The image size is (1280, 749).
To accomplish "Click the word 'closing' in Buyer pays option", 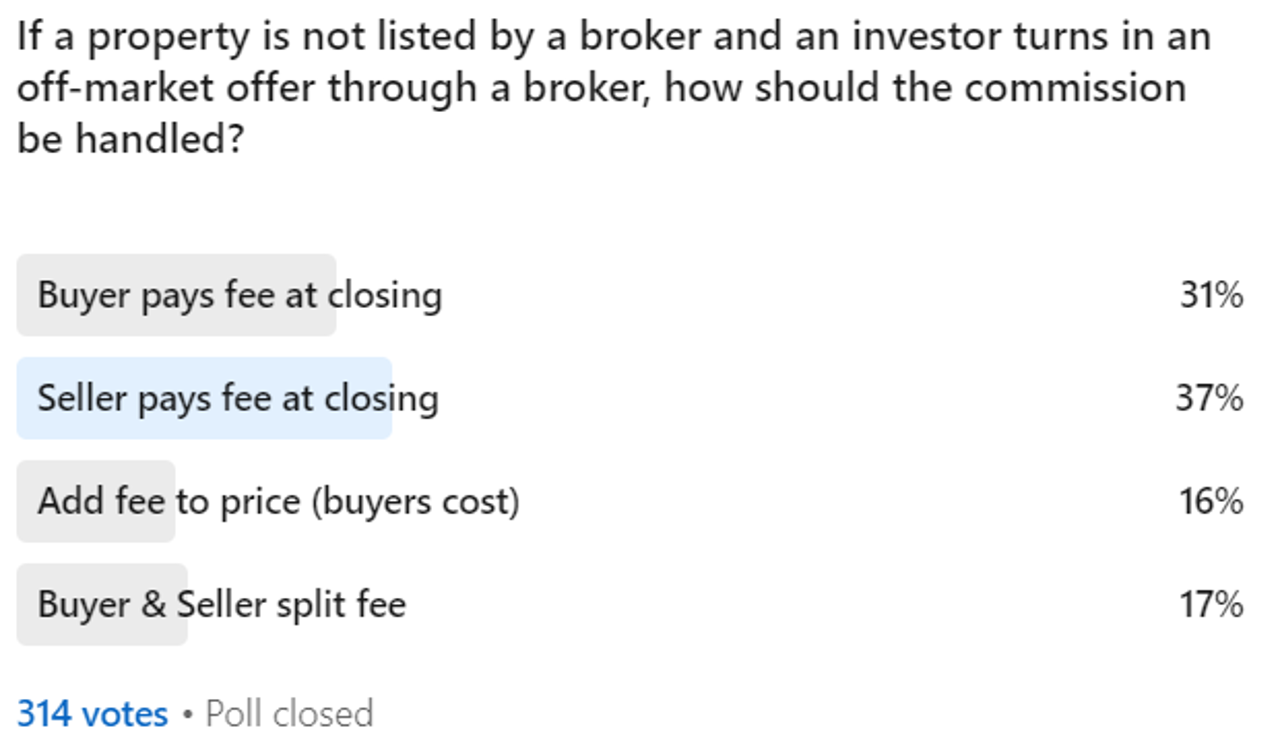I will (x=385, y=296).
